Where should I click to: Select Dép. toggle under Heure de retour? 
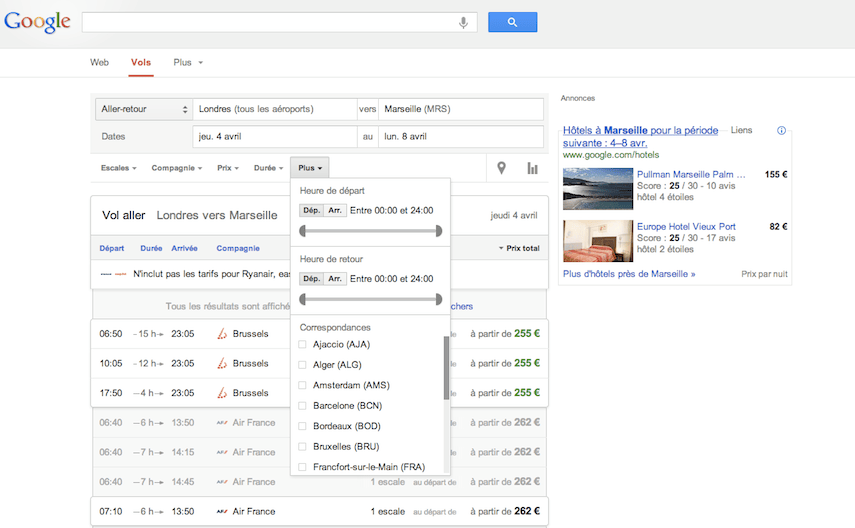pyautogui.click(x=311, y=279)
